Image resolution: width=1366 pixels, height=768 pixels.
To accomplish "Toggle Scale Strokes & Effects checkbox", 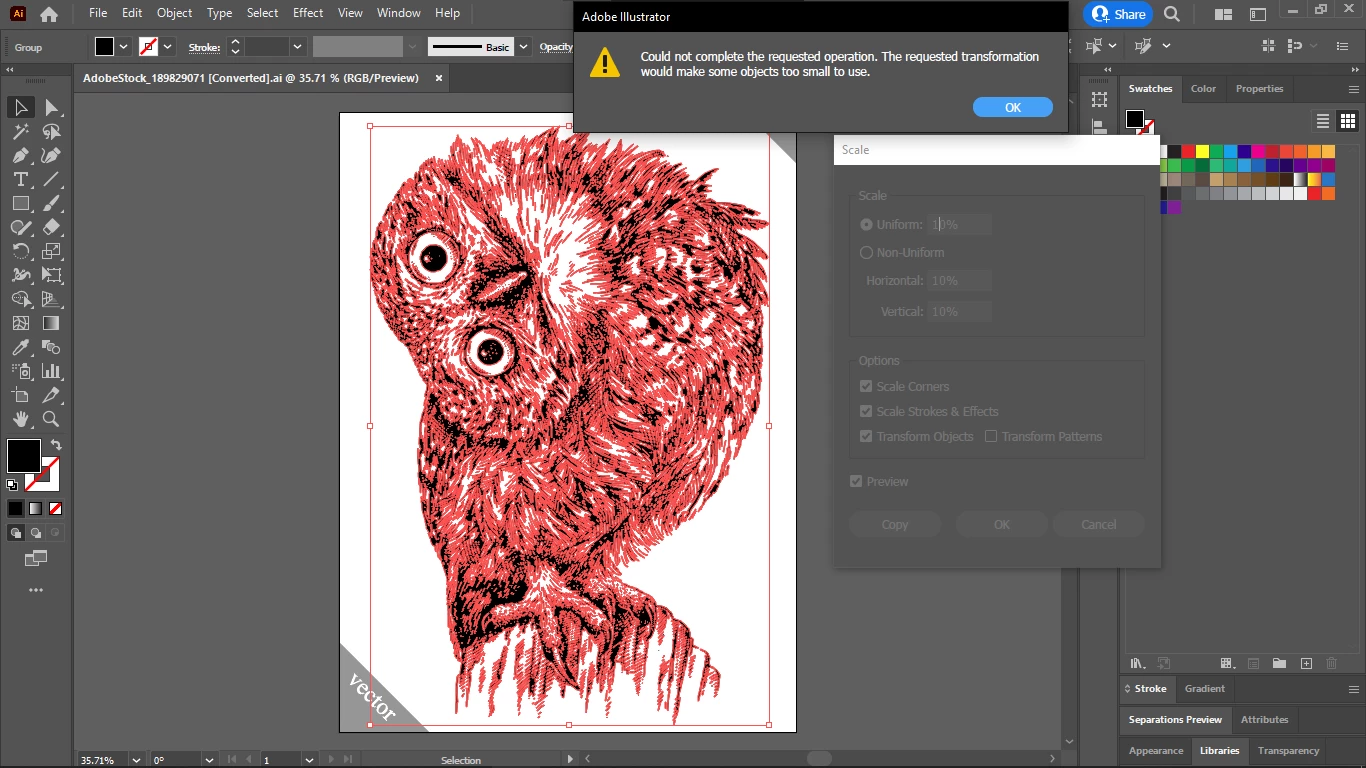I will tap(866, 411).
